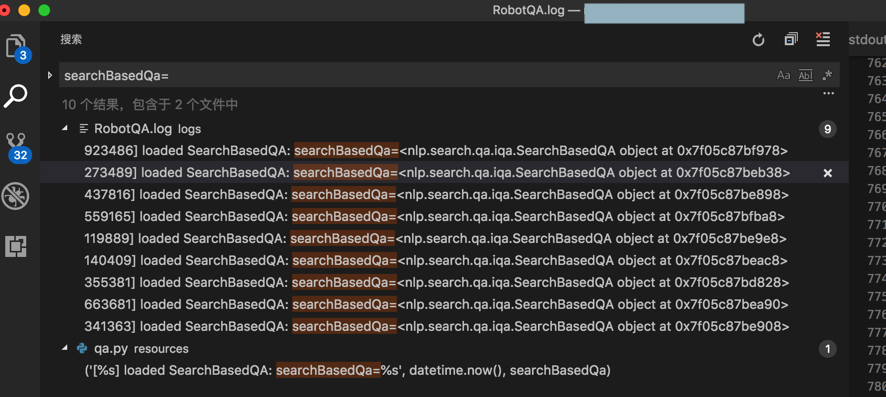Open the Search view magnifier icon
886x397 pixels.
16,96
